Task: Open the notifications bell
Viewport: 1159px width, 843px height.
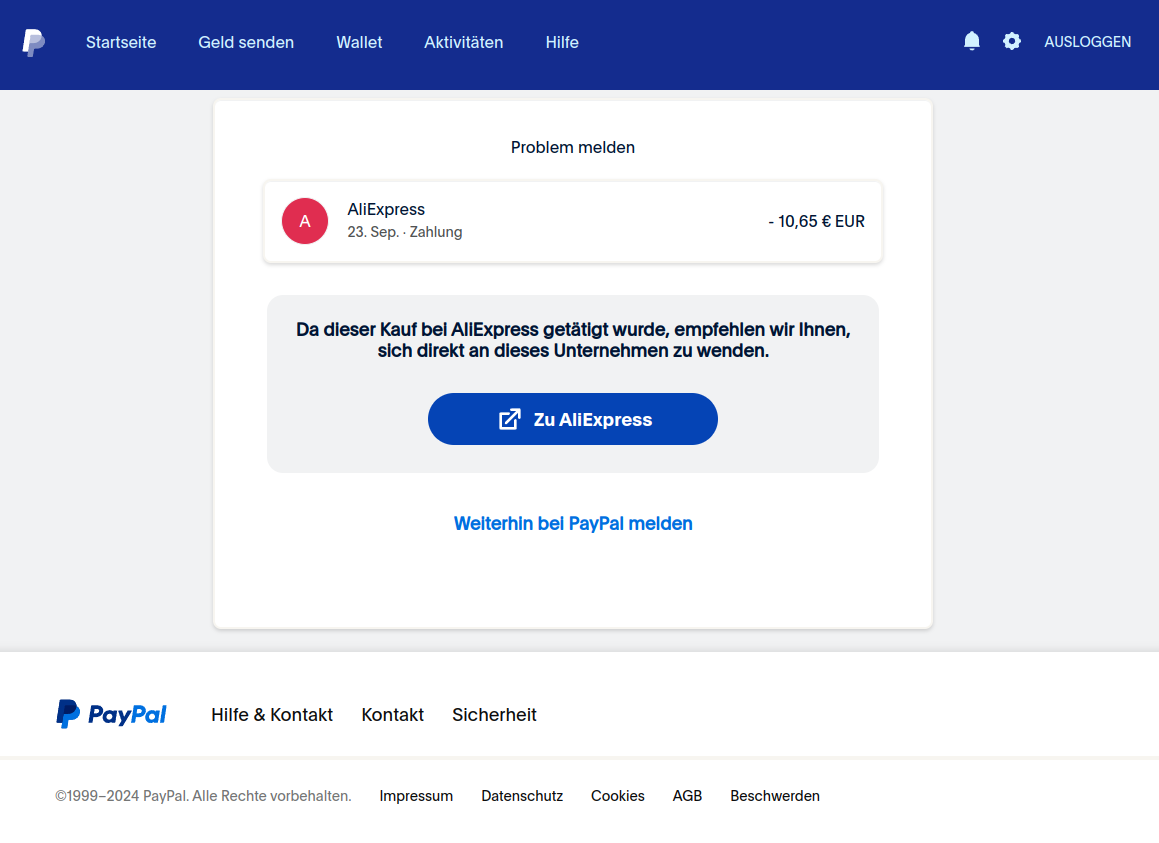Action: (x=972, y=41)
